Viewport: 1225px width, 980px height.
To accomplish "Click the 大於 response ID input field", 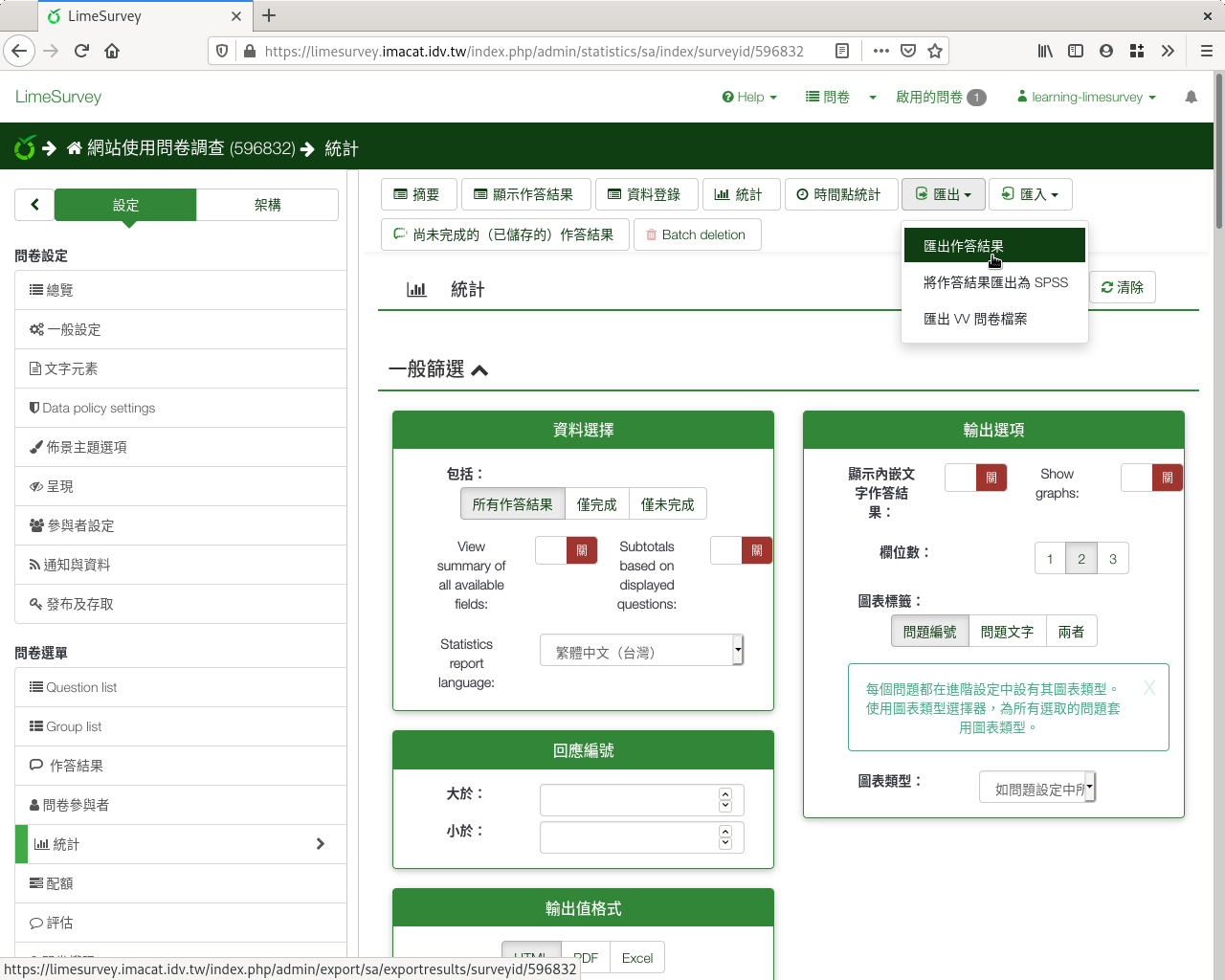I will [641, 800].
